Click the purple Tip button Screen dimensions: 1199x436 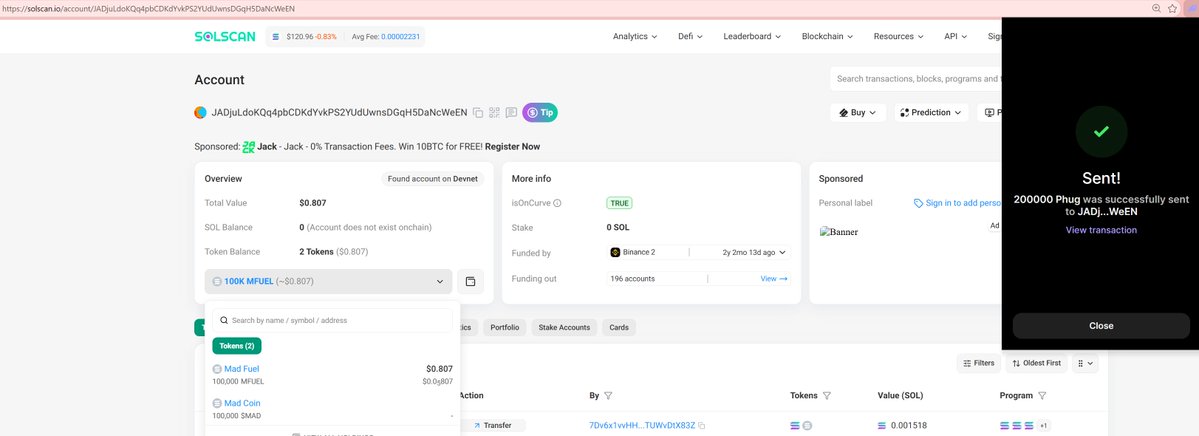coord(540,112)
